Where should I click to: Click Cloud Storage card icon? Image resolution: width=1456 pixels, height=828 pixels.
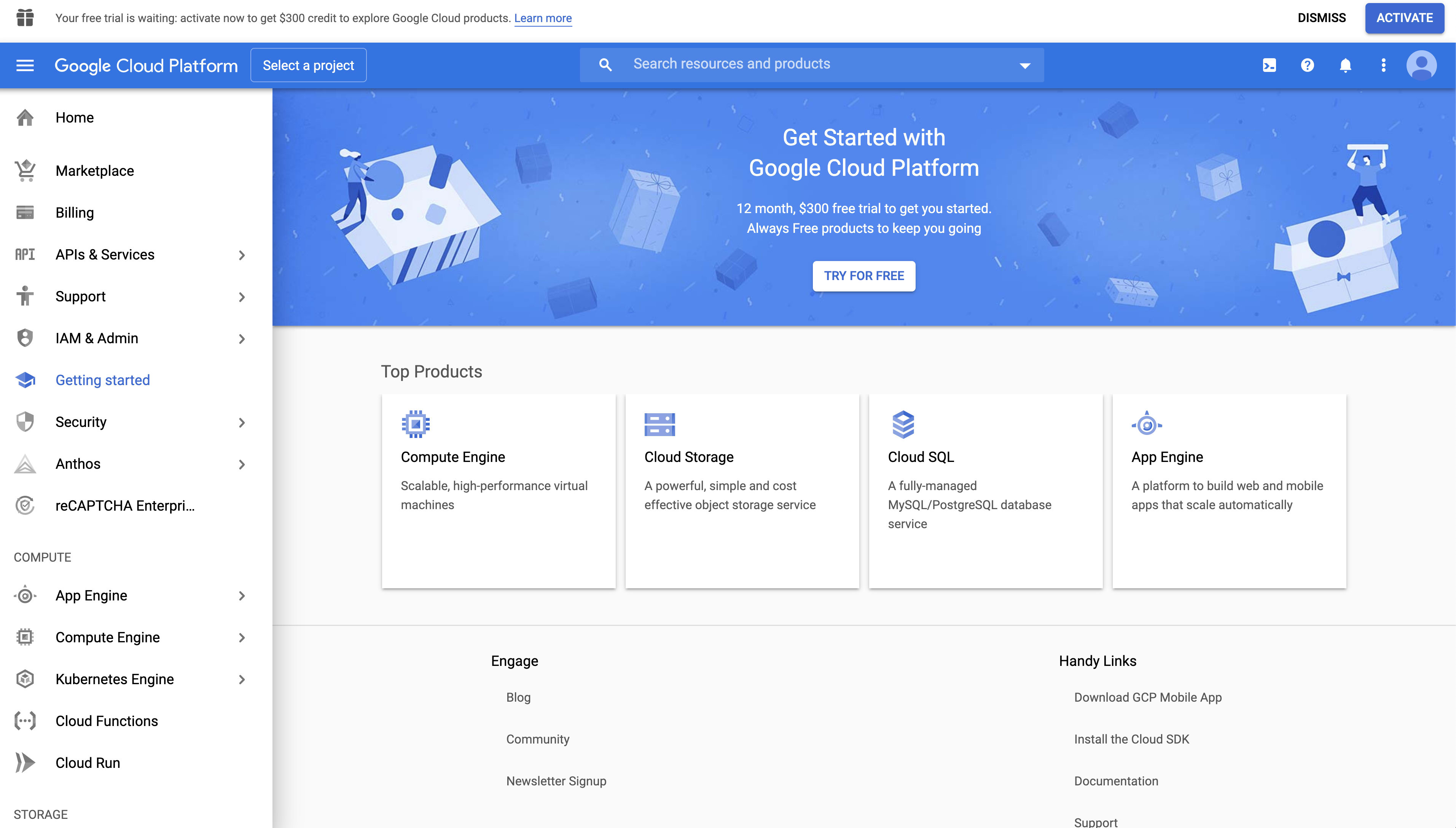[660, 424]
